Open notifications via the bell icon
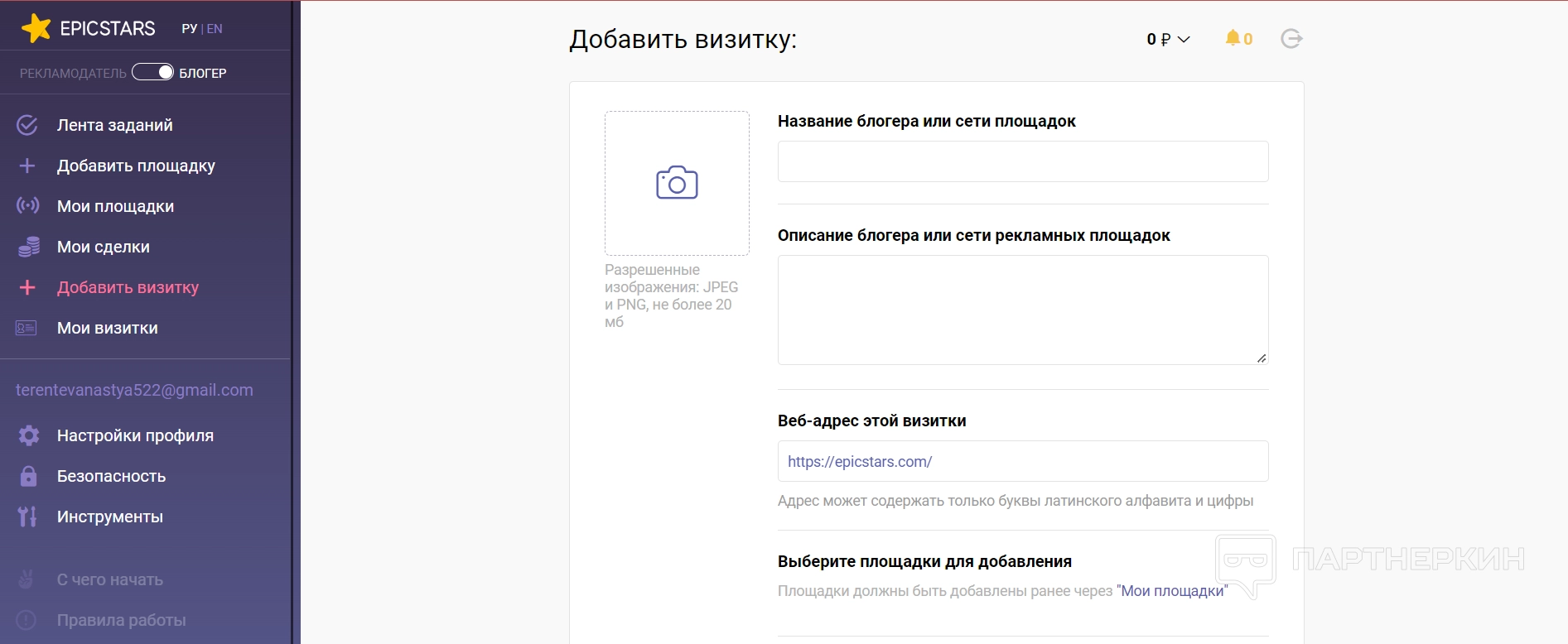 1233,38
